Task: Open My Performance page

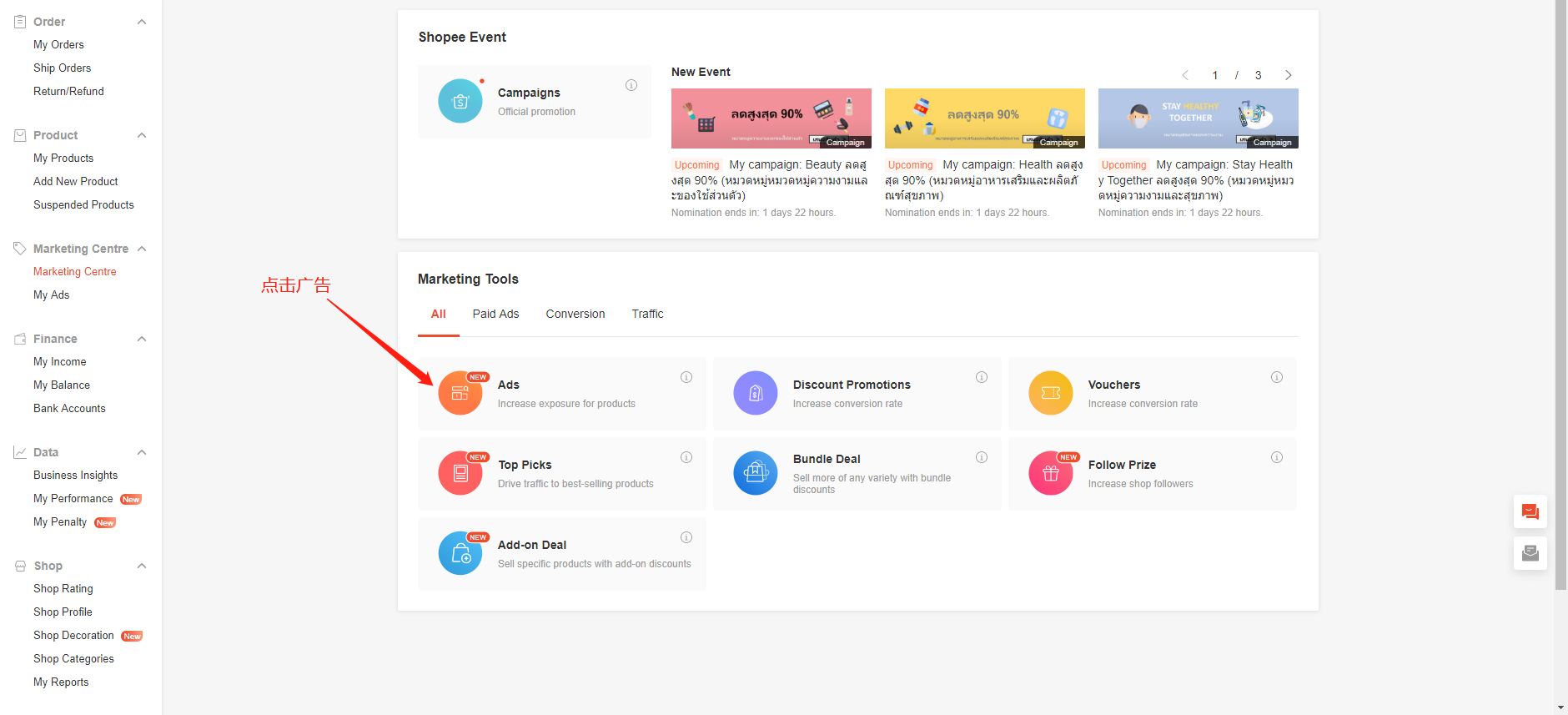Action: 73,499
